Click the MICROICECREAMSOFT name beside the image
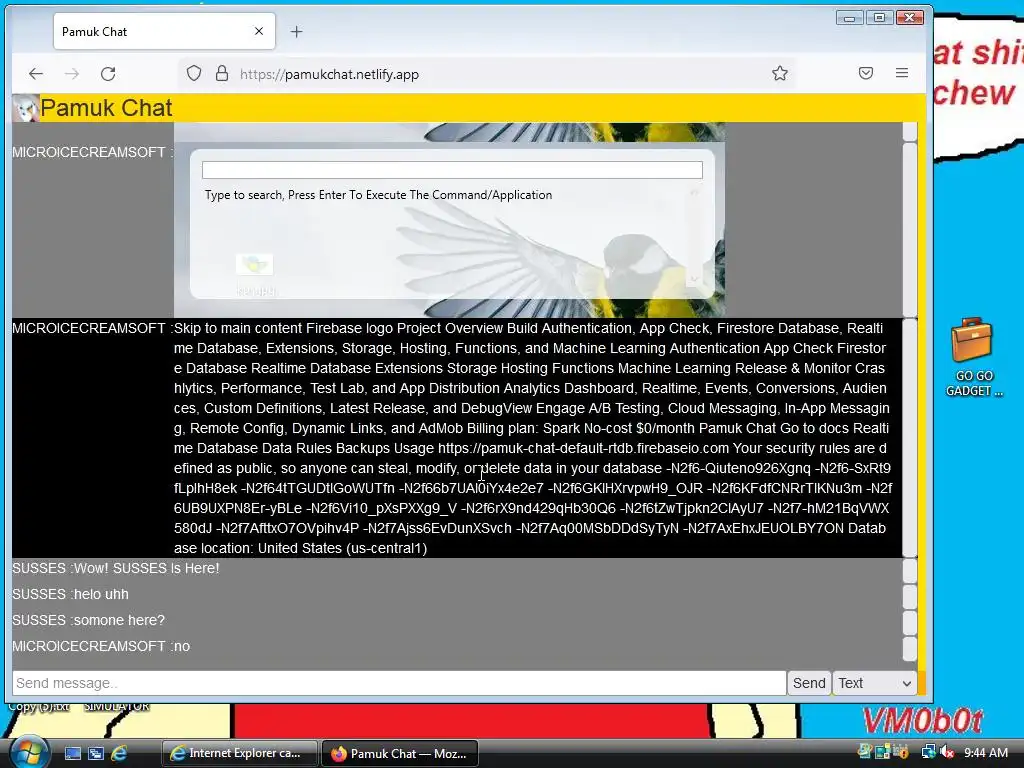Viewport: 1024px width, 768px height. point(89,152)
